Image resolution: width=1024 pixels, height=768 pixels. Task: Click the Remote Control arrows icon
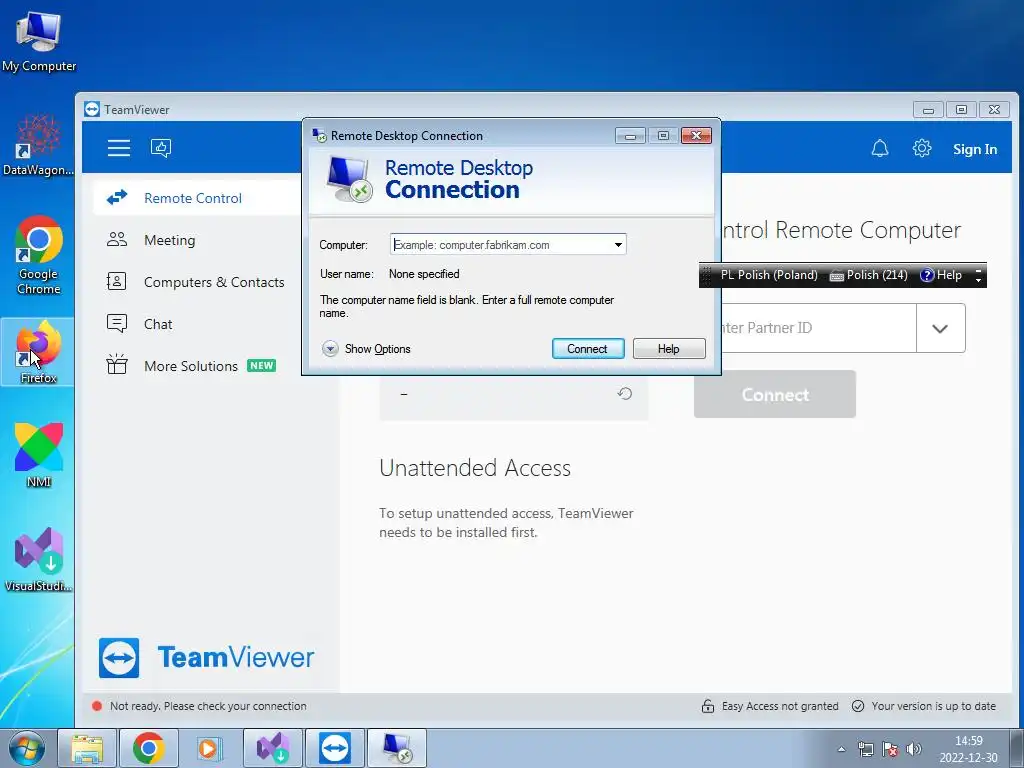pyautogui.click(x=117, y=197)
